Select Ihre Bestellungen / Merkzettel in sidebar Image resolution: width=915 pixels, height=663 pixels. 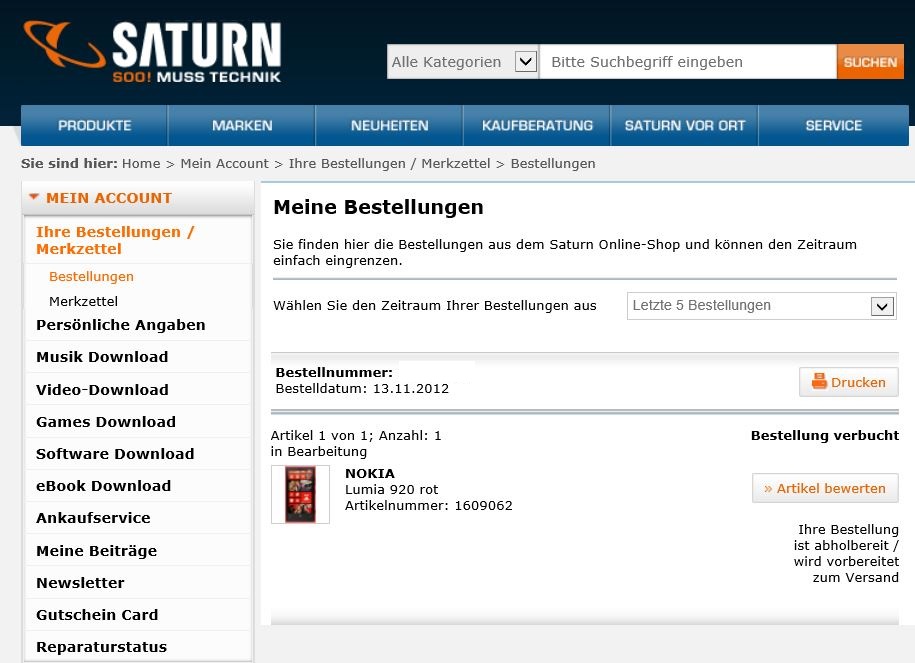tap(115, 240)
